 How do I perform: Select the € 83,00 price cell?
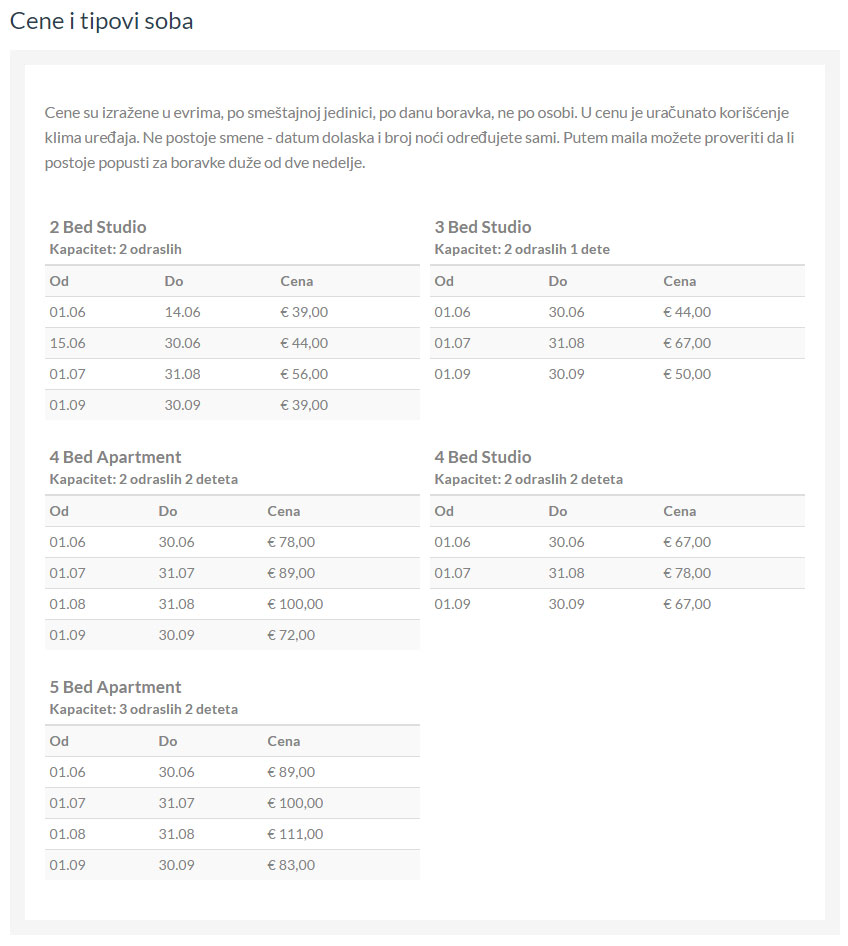[291, 865]
